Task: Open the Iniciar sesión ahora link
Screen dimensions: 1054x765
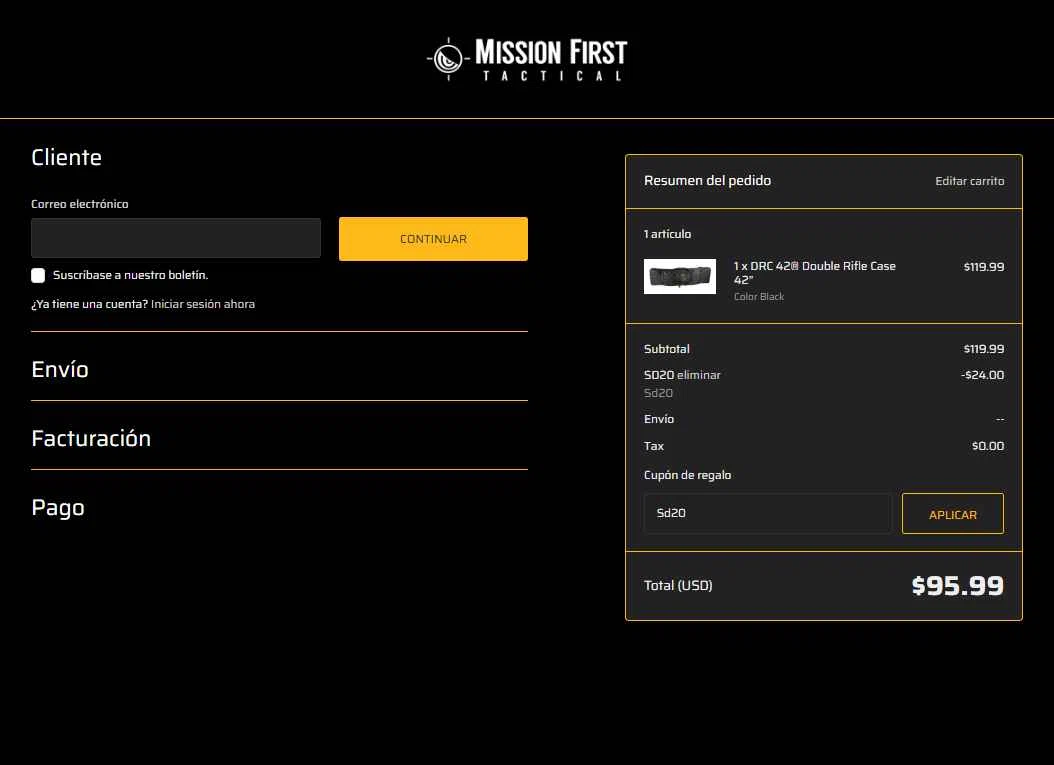Action: point(203,304)
